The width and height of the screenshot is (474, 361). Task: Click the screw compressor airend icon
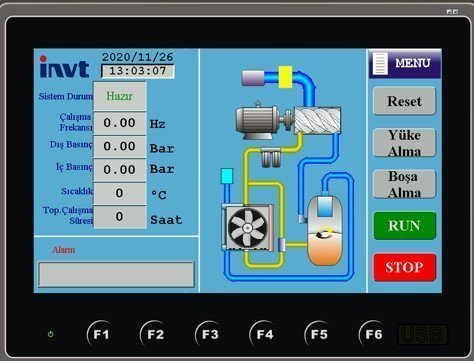tap(317, 120)
